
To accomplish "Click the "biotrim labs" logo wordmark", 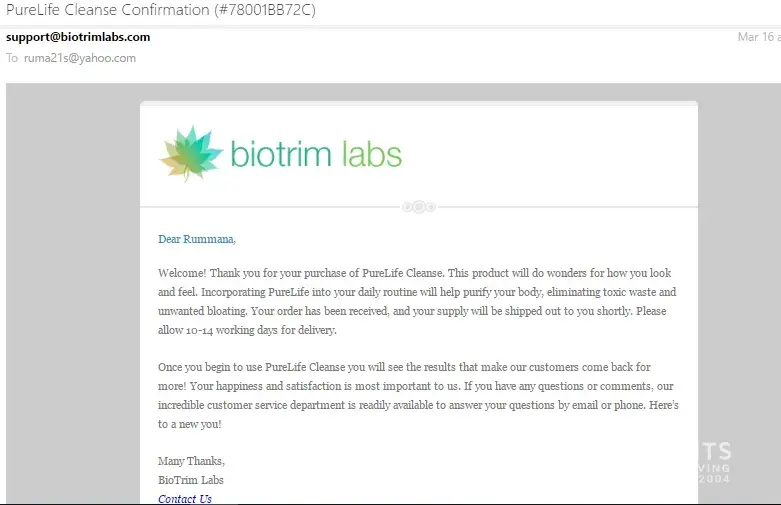I will (316, 154).
